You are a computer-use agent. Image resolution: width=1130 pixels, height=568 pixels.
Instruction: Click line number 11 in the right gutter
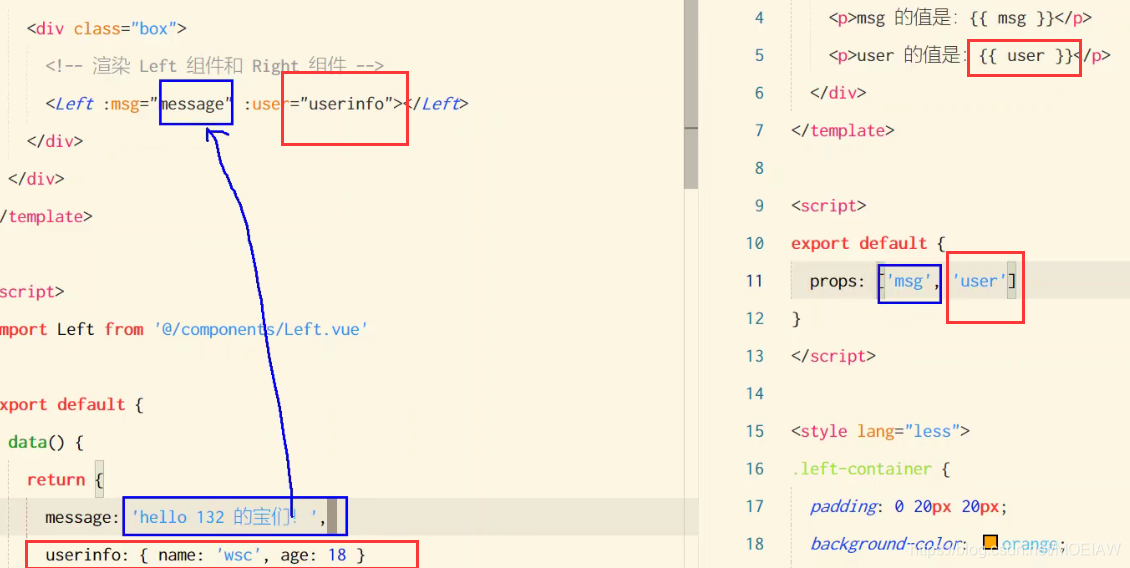[x=755, y=280]
